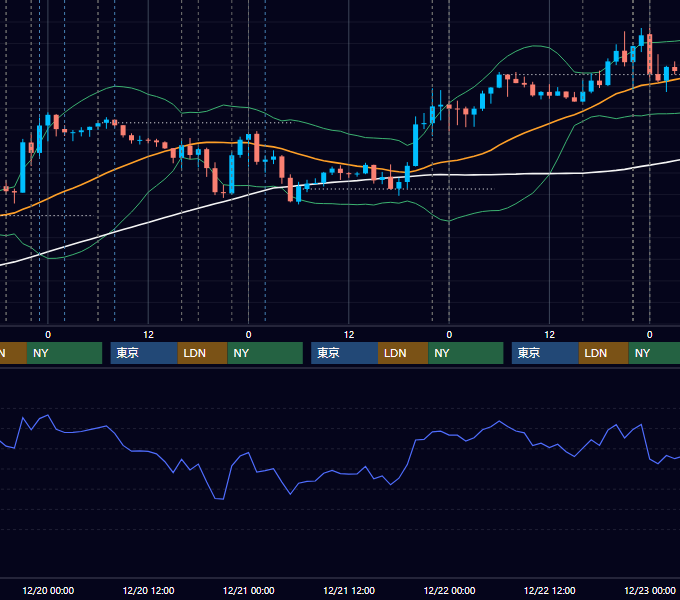This screenshot has width=680, height=600.
Task: Click the 12/20 00:00 date label
Action: [48, 590]
